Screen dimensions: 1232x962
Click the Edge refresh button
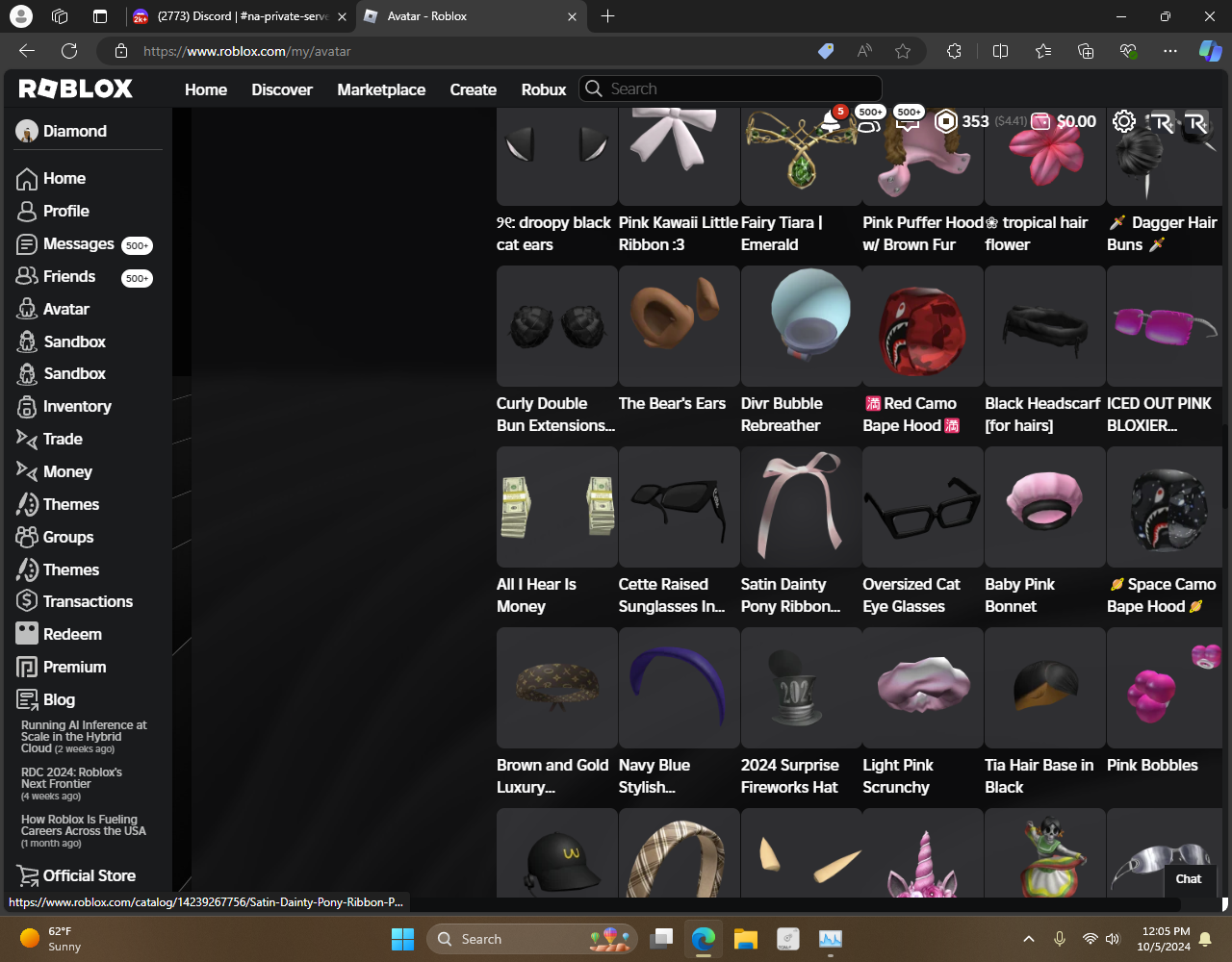click(x=69, y=51)
